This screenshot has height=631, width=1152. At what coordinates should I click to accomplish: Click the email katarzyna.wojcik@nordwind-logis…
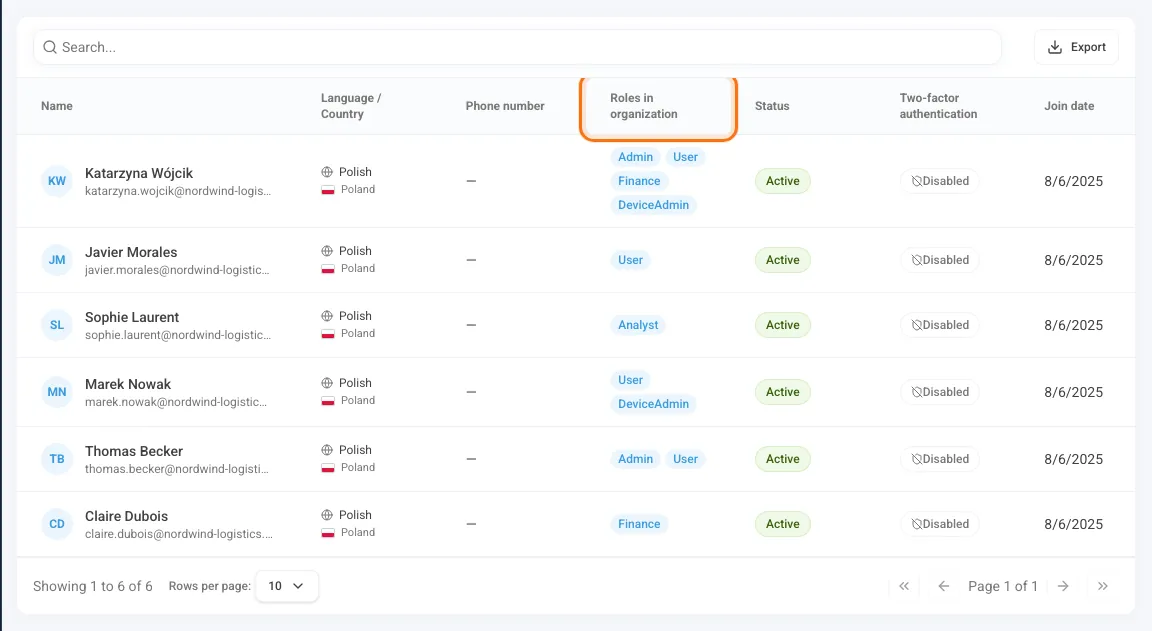[178, 191]
